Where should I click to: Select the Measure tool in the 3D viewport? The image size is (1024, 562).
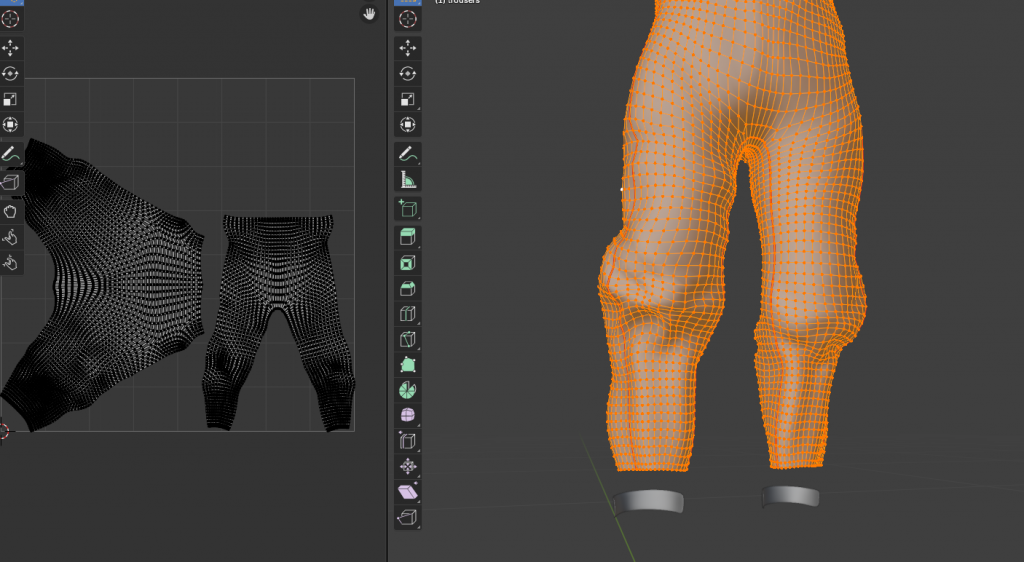click(x=408, y=180)
